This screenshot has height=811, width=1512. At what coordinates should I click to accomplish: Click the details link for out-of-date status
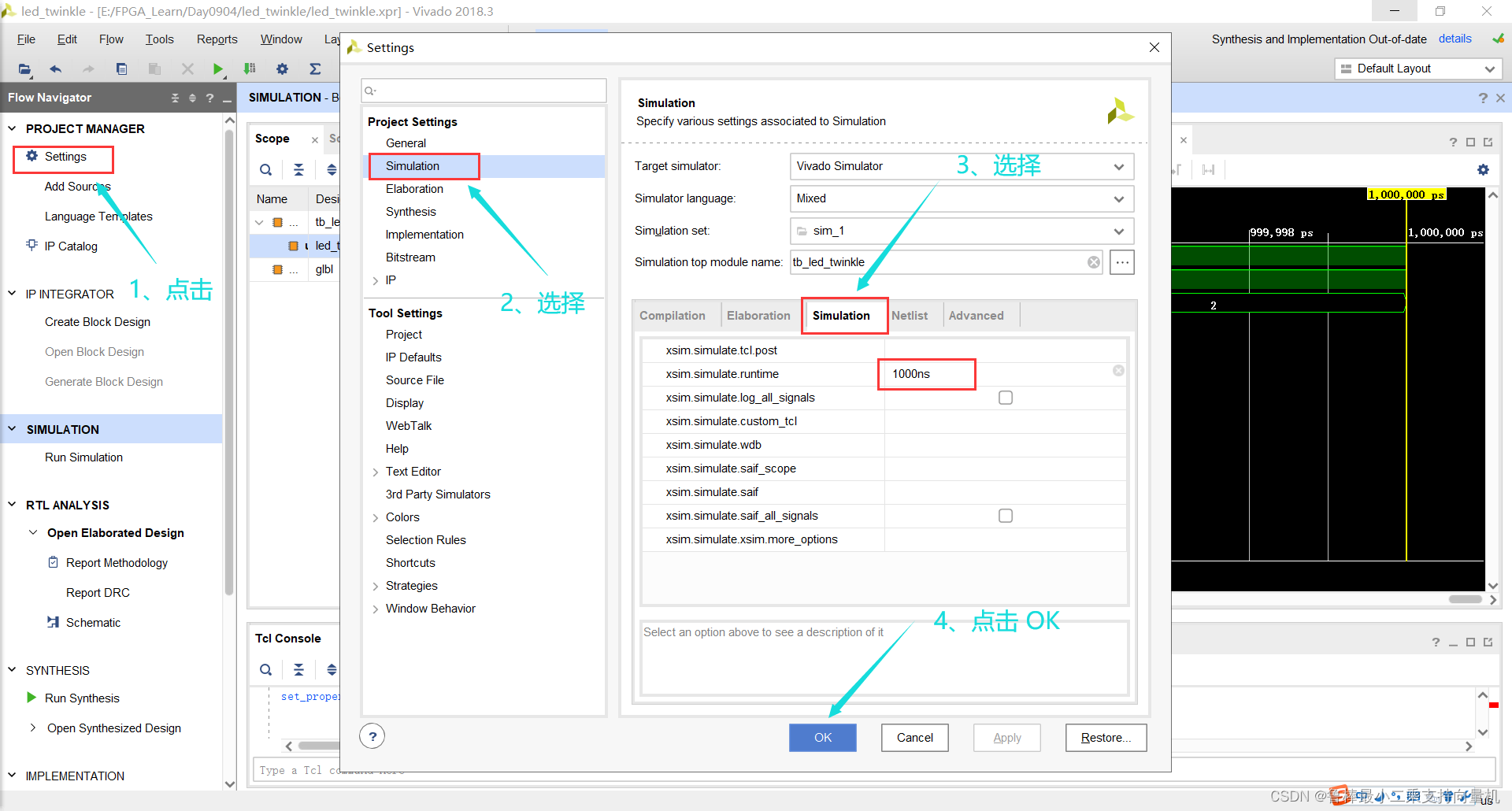click(1455, 39)
